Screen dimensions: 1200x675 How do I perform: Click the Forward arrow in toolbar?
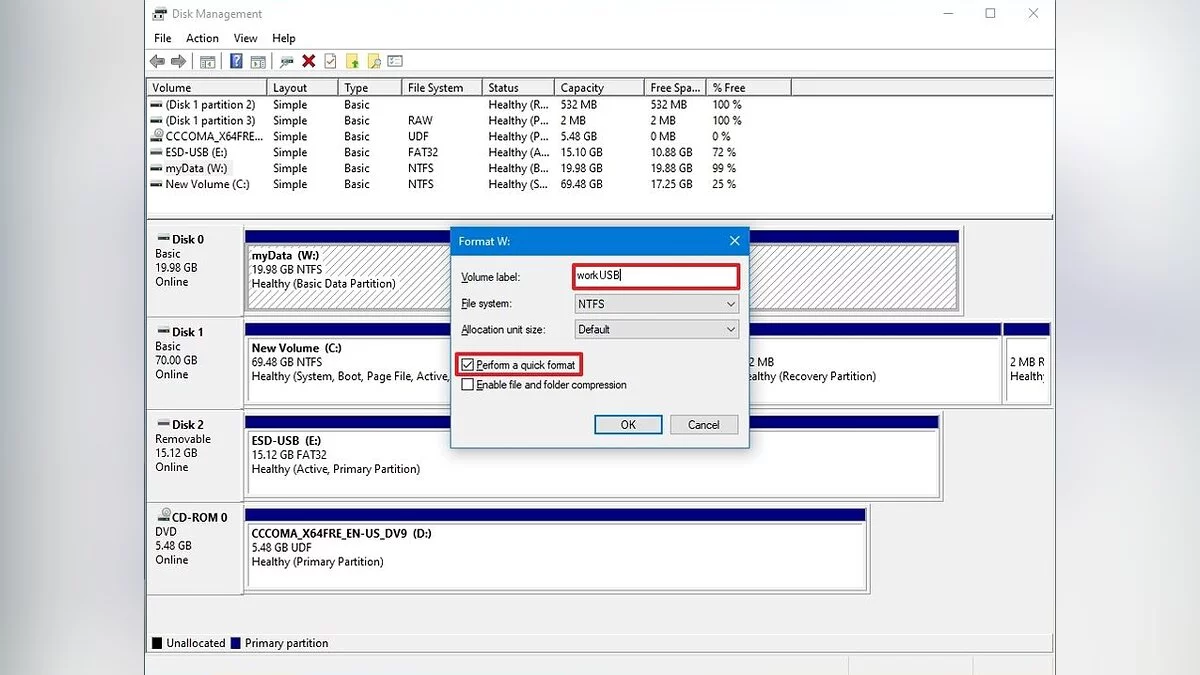178,62
